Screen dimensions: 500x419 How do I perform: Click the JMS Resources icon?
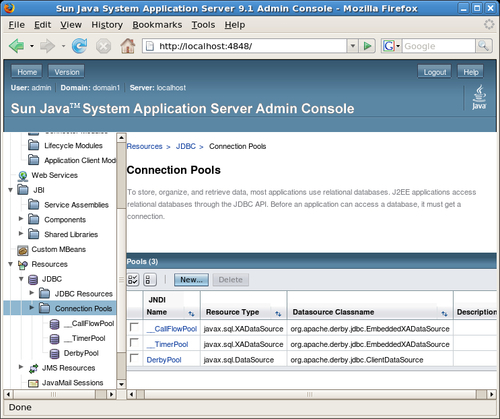pos(33,368)
